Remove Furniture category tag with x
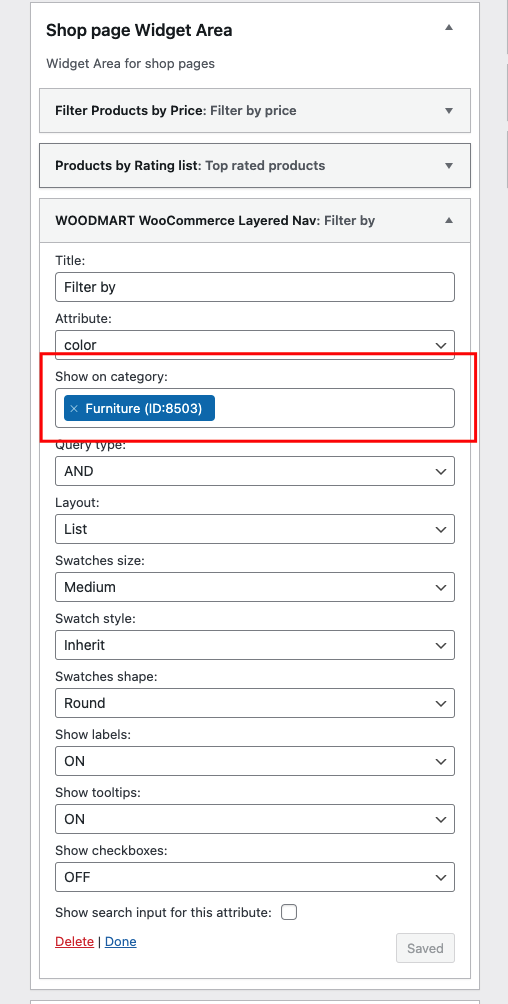The image size is (508, 1004). pyautogui.click(x=74, y=409)
